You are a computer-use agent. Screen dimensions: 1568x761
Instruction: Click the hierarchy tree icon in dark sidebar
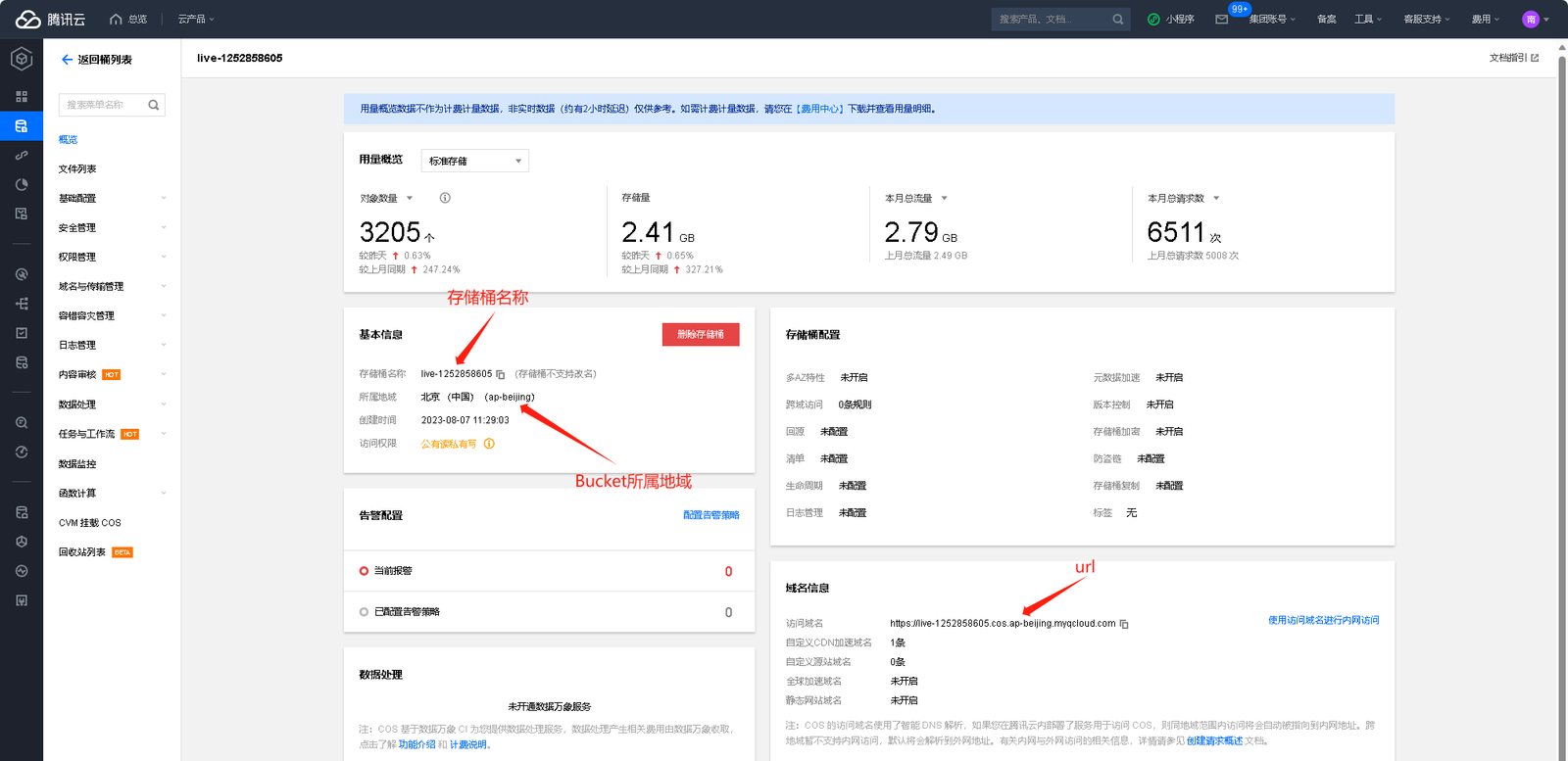22,304
